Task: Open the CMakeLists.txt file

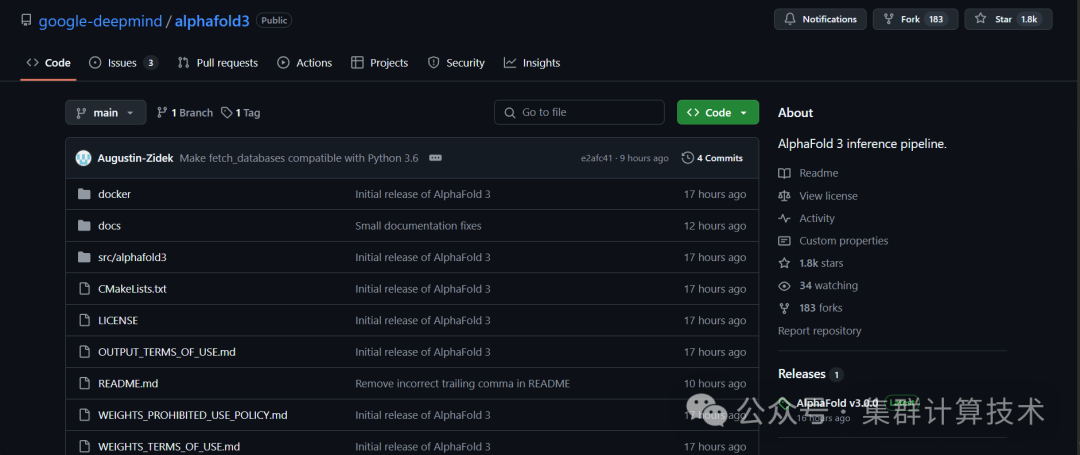Action: (x=132, y=289)
